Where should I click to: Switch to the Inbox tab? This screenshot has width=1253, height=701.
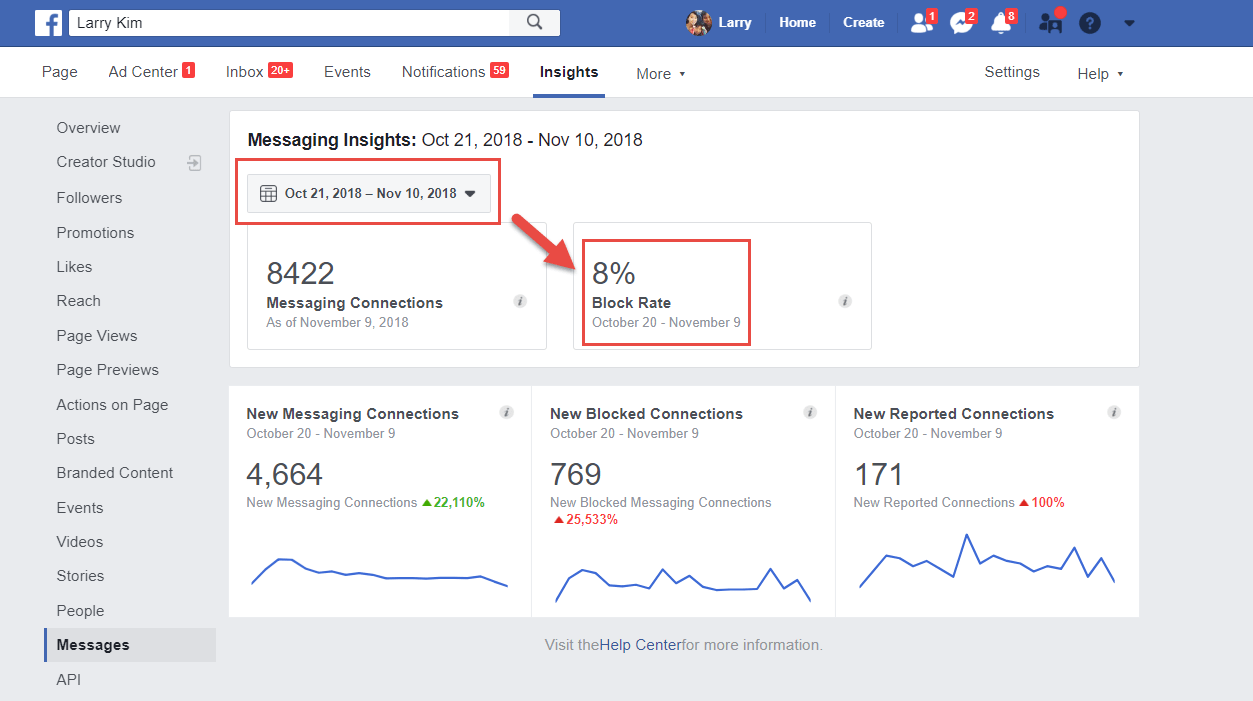click(258, 72)
